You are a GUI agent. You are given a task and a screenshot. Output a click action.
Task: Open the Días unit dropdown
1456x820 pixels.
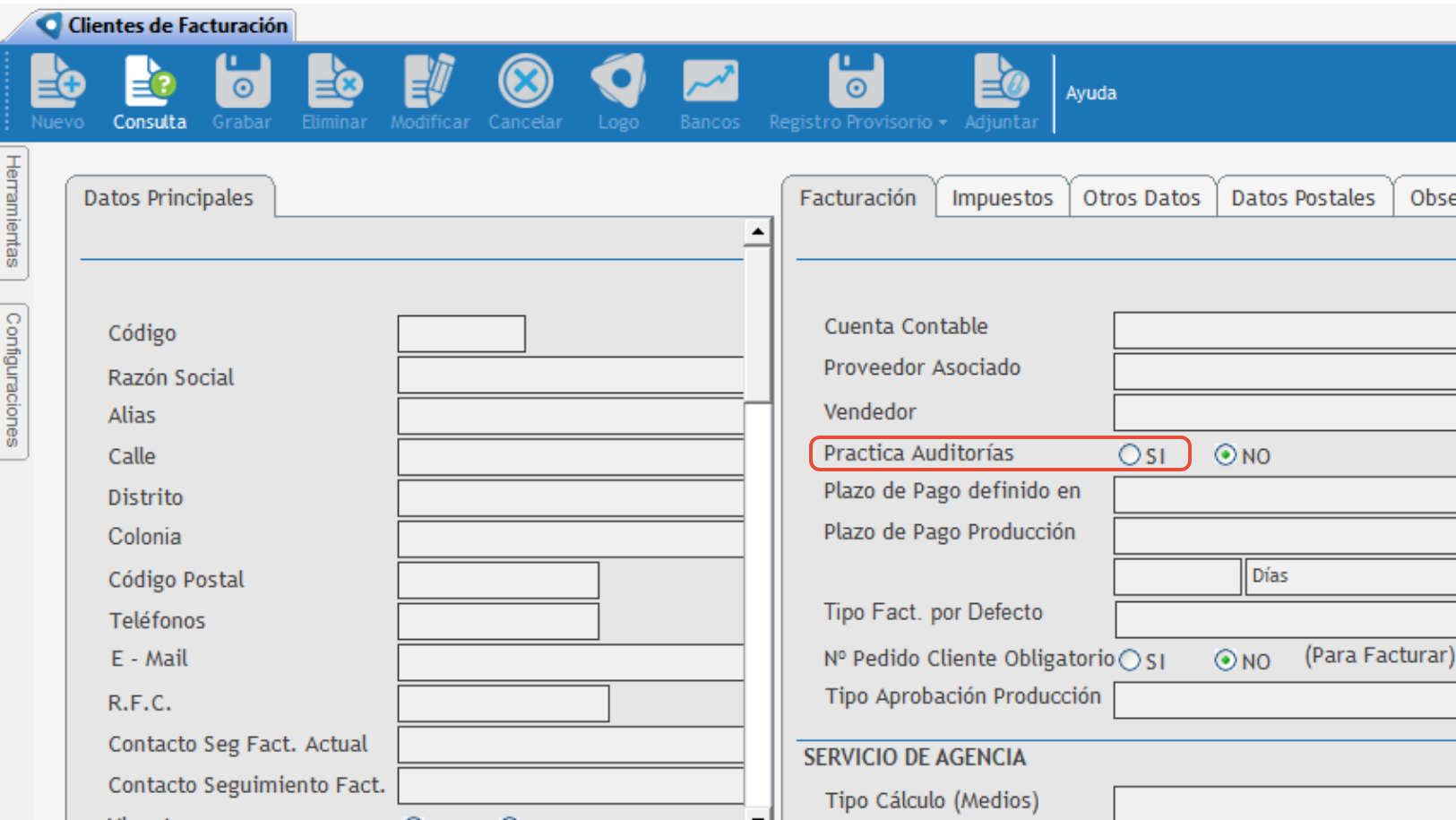[1350, 577]
